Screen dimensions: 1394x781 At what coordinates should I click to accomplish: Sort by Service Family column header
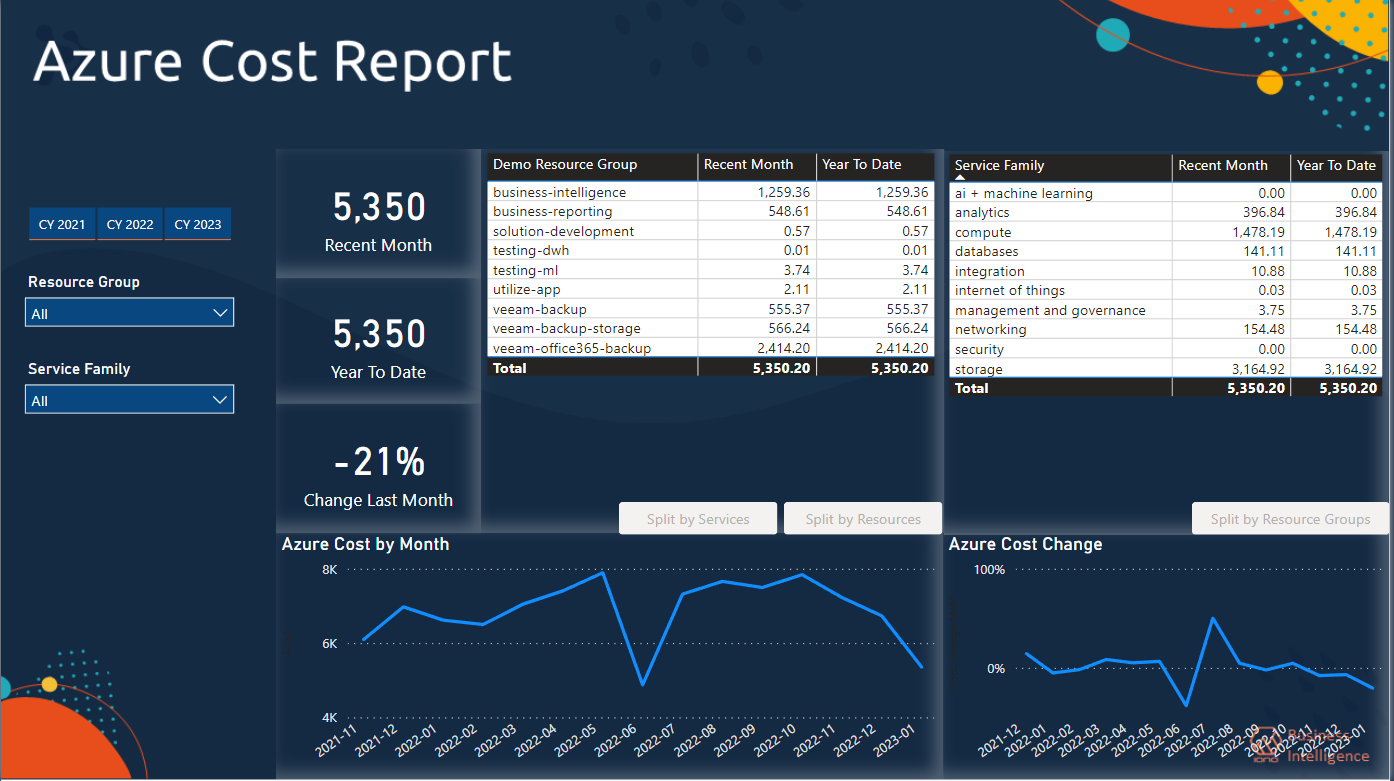1060,166
